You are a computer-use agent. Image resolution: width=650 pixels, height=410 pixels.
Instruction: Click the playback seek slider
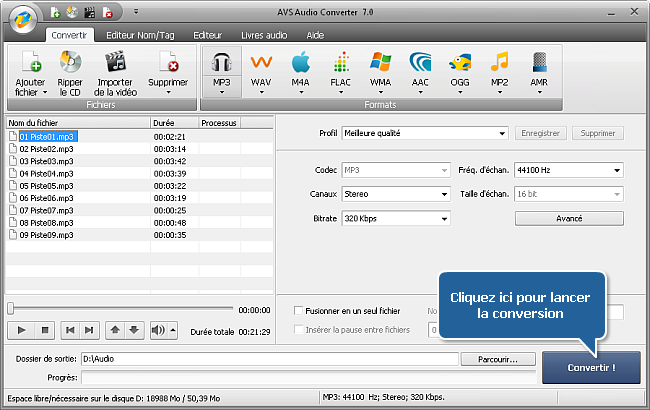[120, 309]
